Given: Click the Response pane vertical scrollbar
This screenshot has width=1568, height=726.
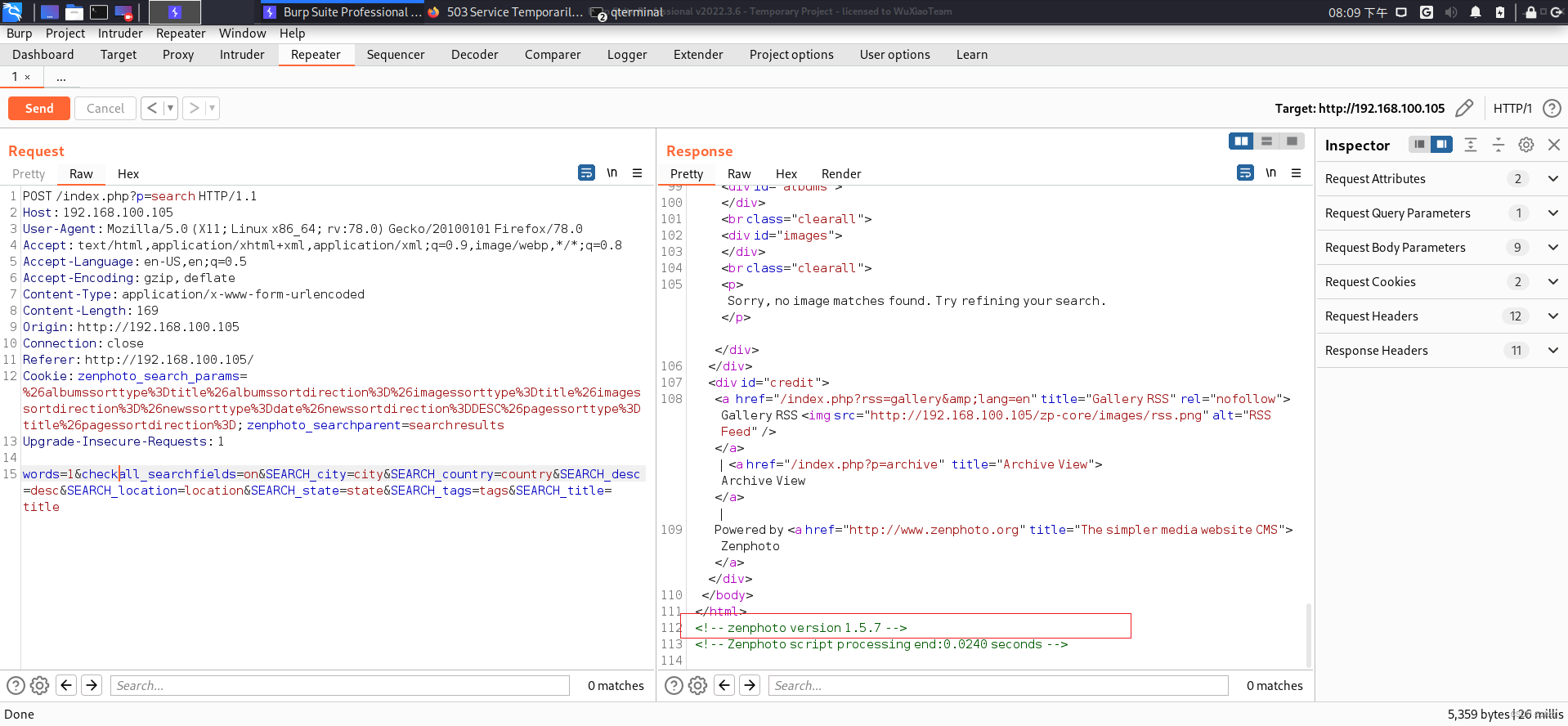Looking at the screenshot, I should pyautogui.click(x=1308, y=636).
